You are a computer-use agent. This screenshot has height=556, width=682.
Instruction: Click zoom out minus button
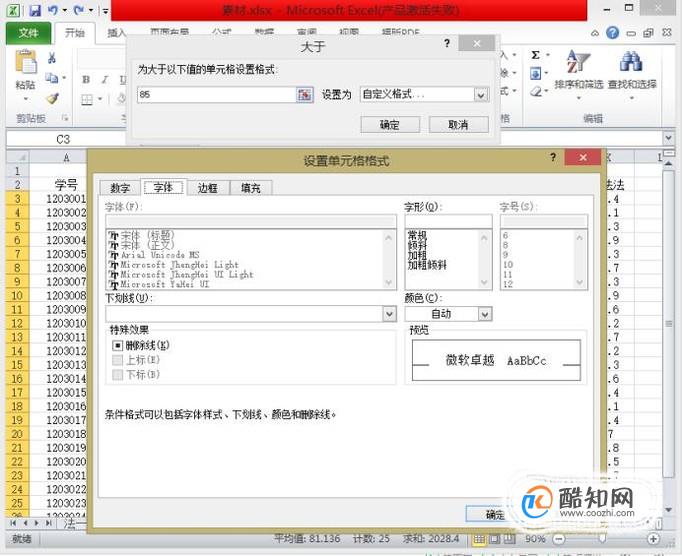pos(559,539)
